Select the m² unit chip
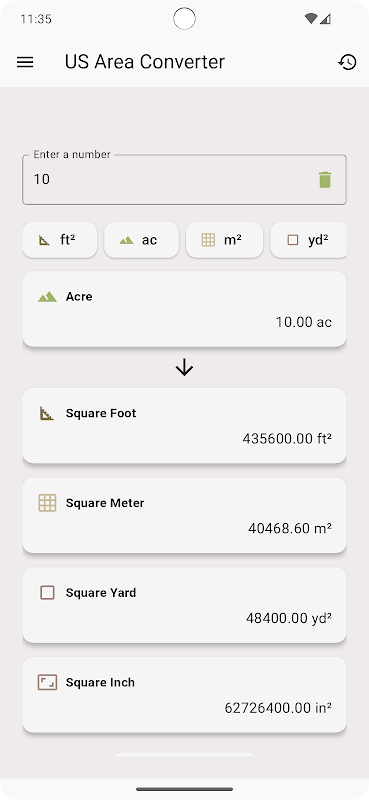369x800 pixels. 225,240
